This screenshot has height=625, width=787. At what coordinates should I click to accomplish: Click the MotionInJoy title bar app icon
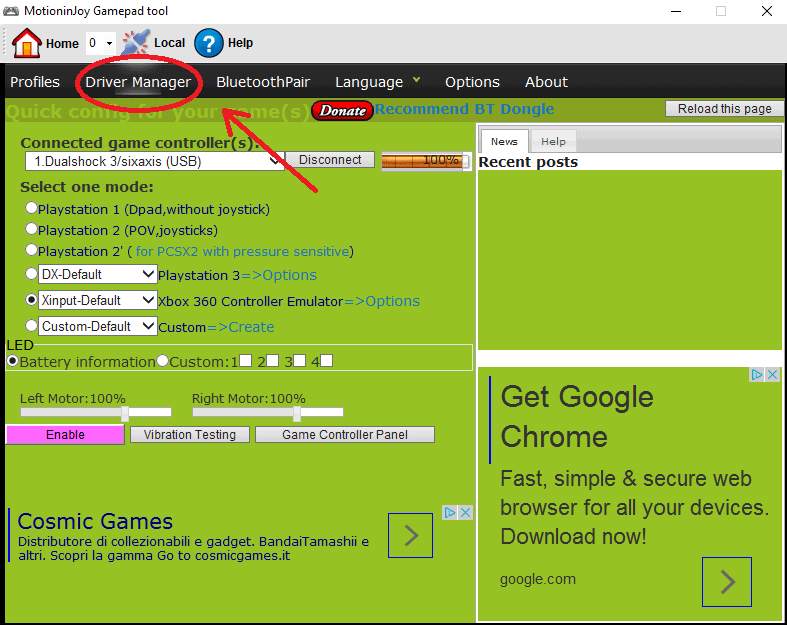(x=12, y=11)
